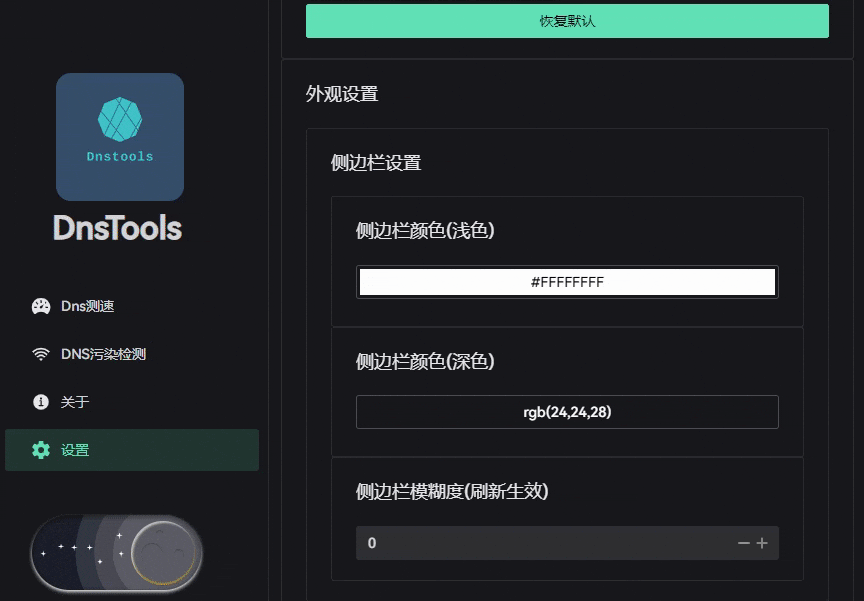Click − to decrease sidebar blur
This screenshot has height=601, width=864.
tap(742, 543)
